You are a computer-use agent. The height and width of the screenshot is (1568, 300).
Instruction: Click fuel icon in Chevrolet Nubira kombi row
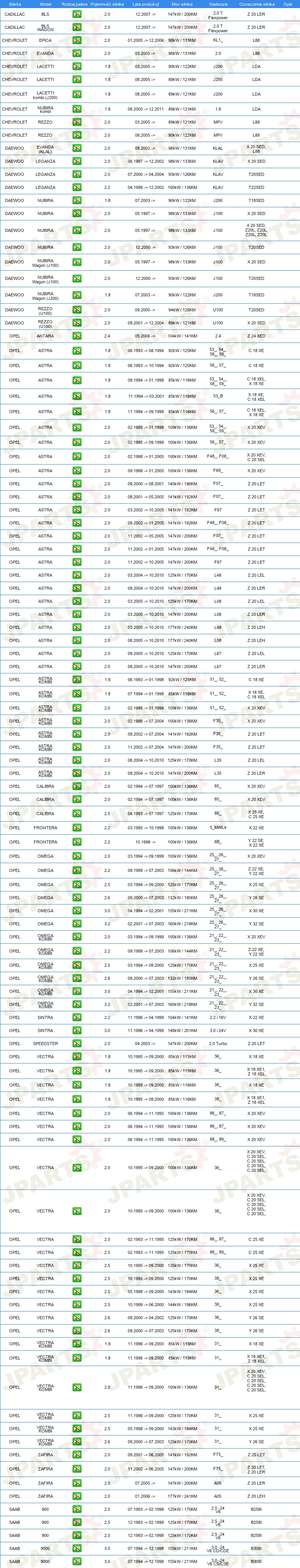coord(77,109)
